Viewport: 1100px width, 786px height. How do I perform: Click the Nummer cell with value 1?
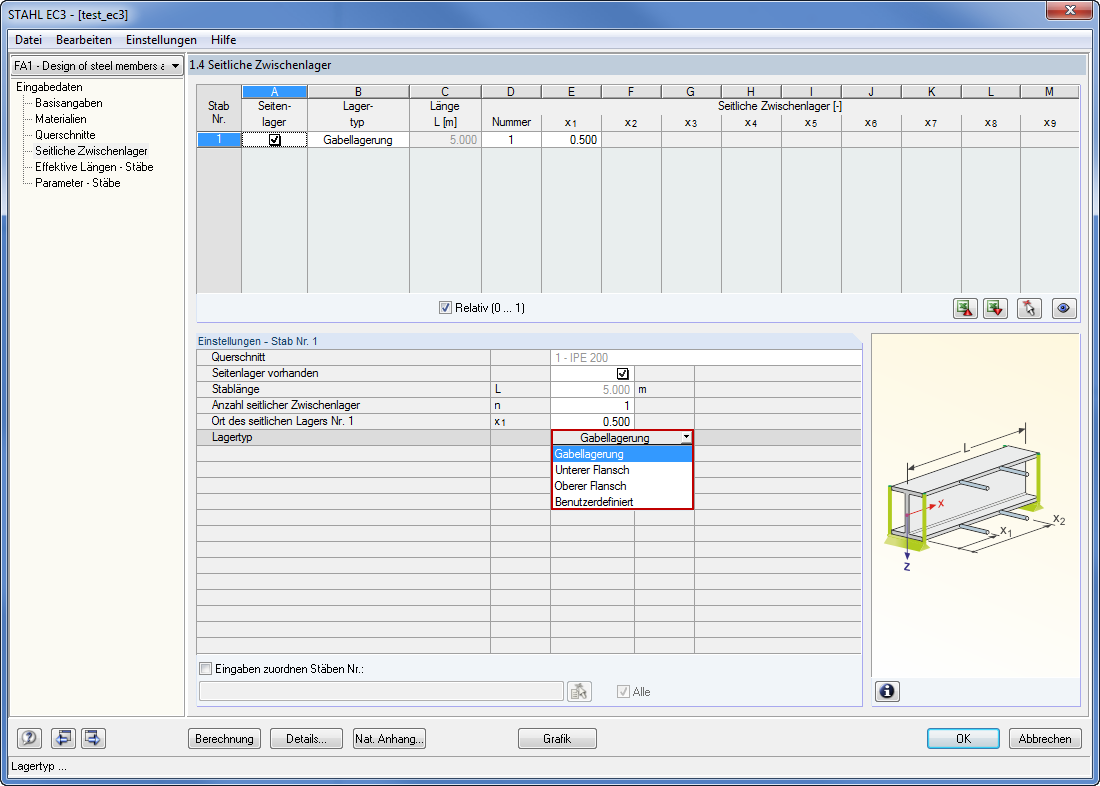[511, 140]
